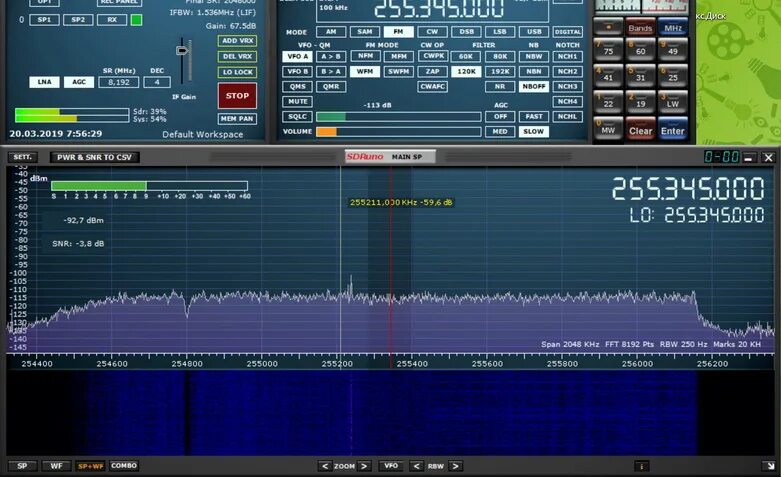The width and height of the screenshot is (781, 477).
Task: Set AGC to SLOW
Action: (x=534, y=131)
